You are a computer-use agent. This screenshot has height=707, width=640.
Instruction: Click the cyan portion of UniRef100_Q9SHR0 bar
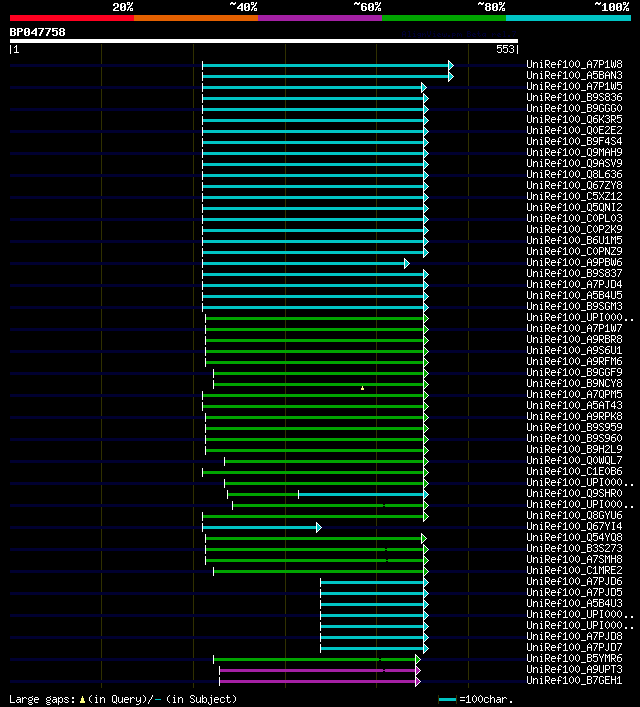pos(361,495)
